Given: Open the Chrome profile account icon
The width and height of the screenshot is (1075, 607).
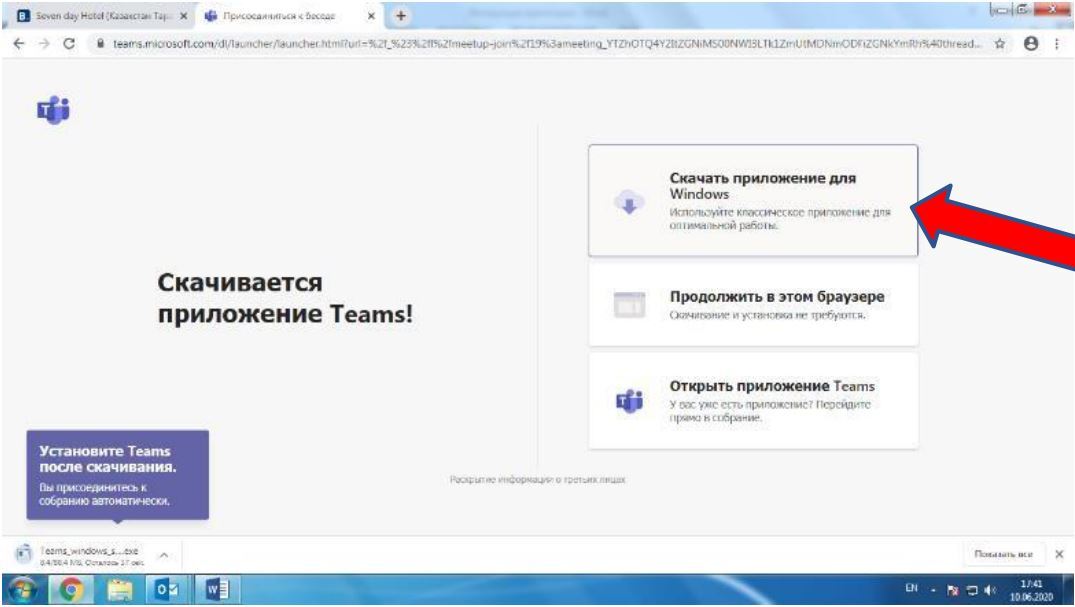Looking at the screenshot, I should point(1030,43).
